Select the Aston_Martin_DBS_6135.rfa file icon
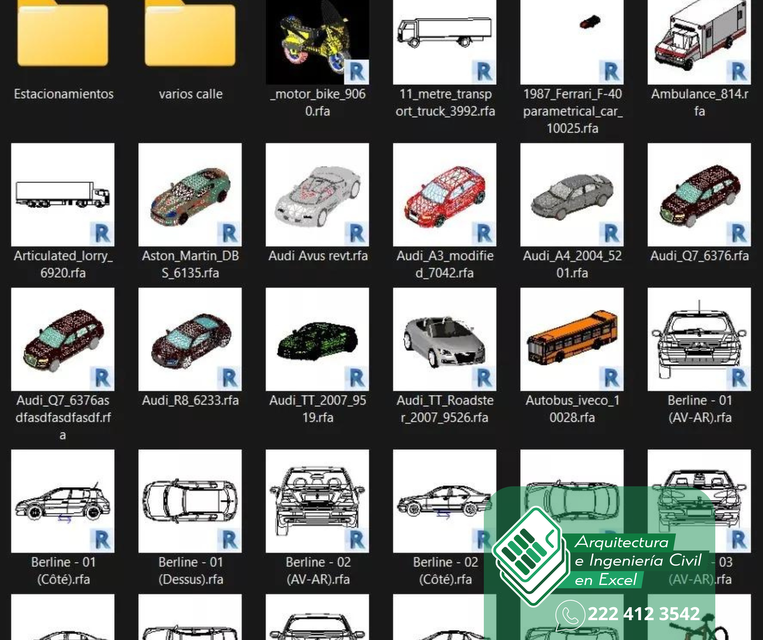The height and width of the screenshot is (640, 763). pyautogui.click(x=190, y=195)
